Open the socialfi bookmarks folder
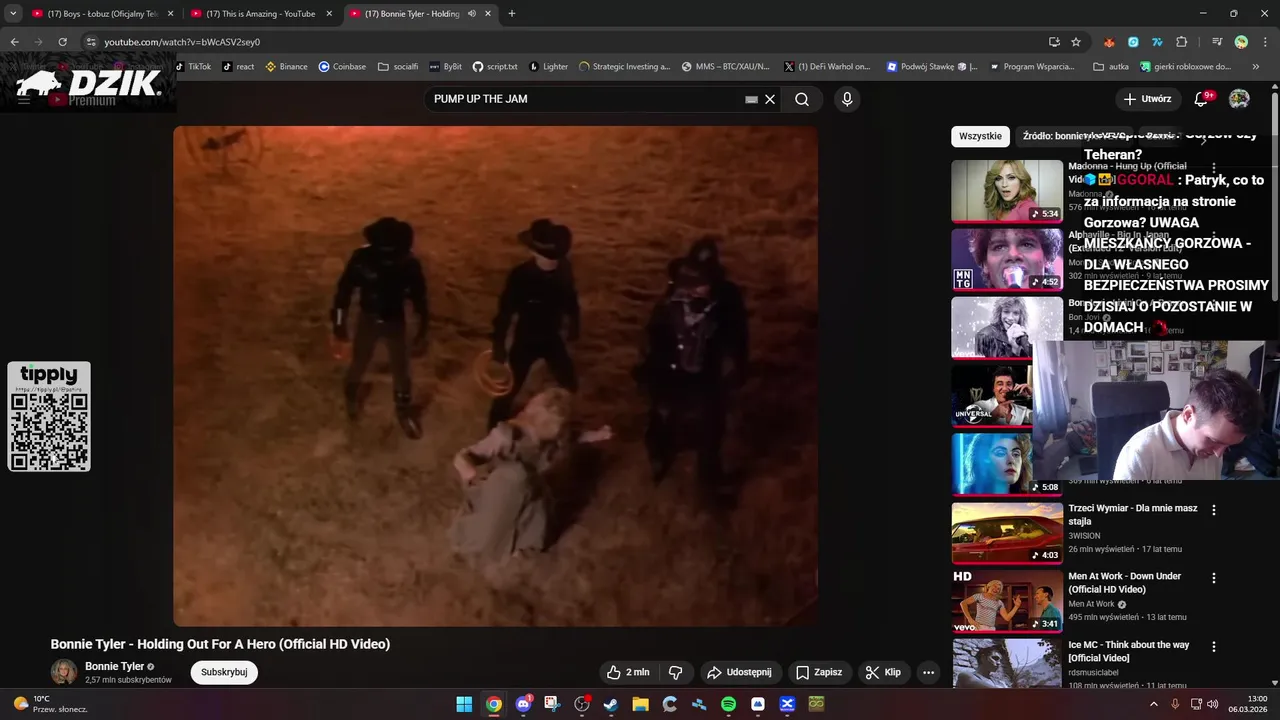The width and height of the screenshot is (1280, 720). [x=398, y=66]
